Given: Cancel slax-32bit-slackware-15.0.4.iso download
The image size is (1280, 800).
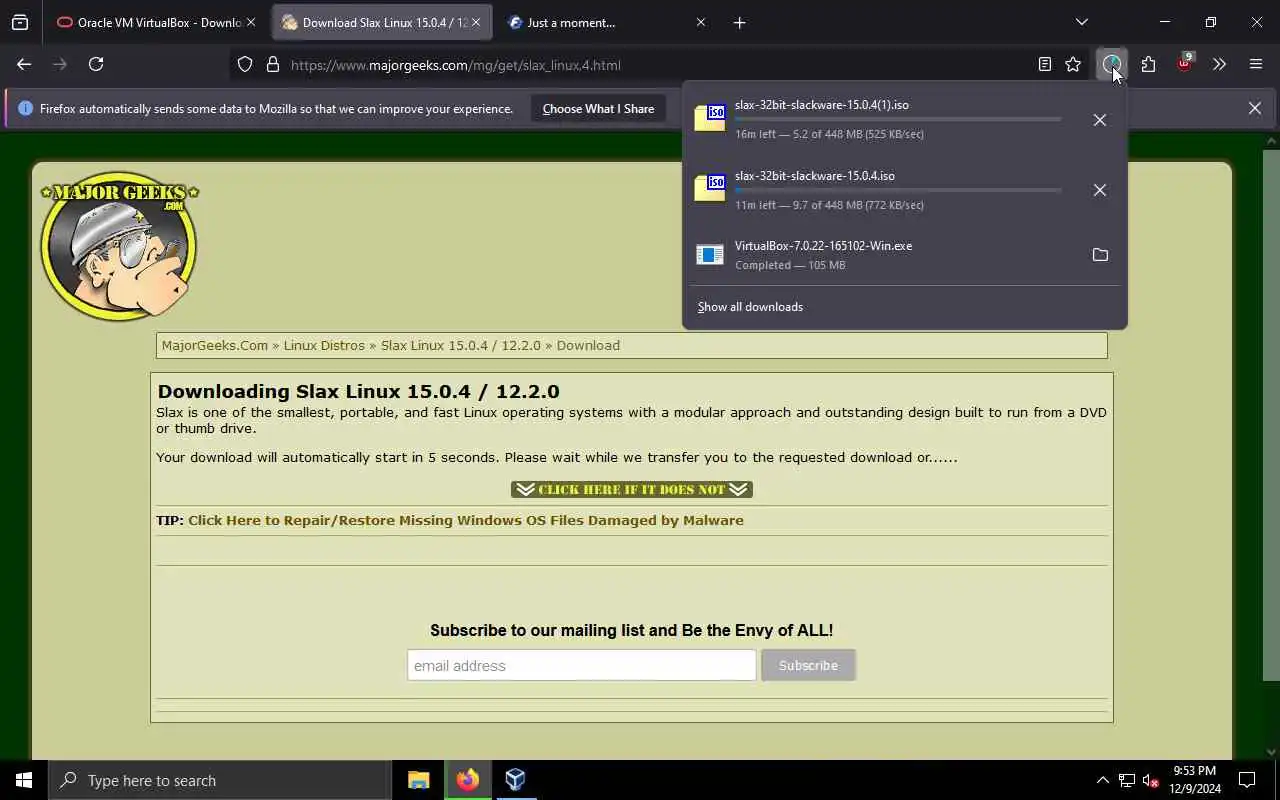Looking at the screenshot, I should (1099, 190).
